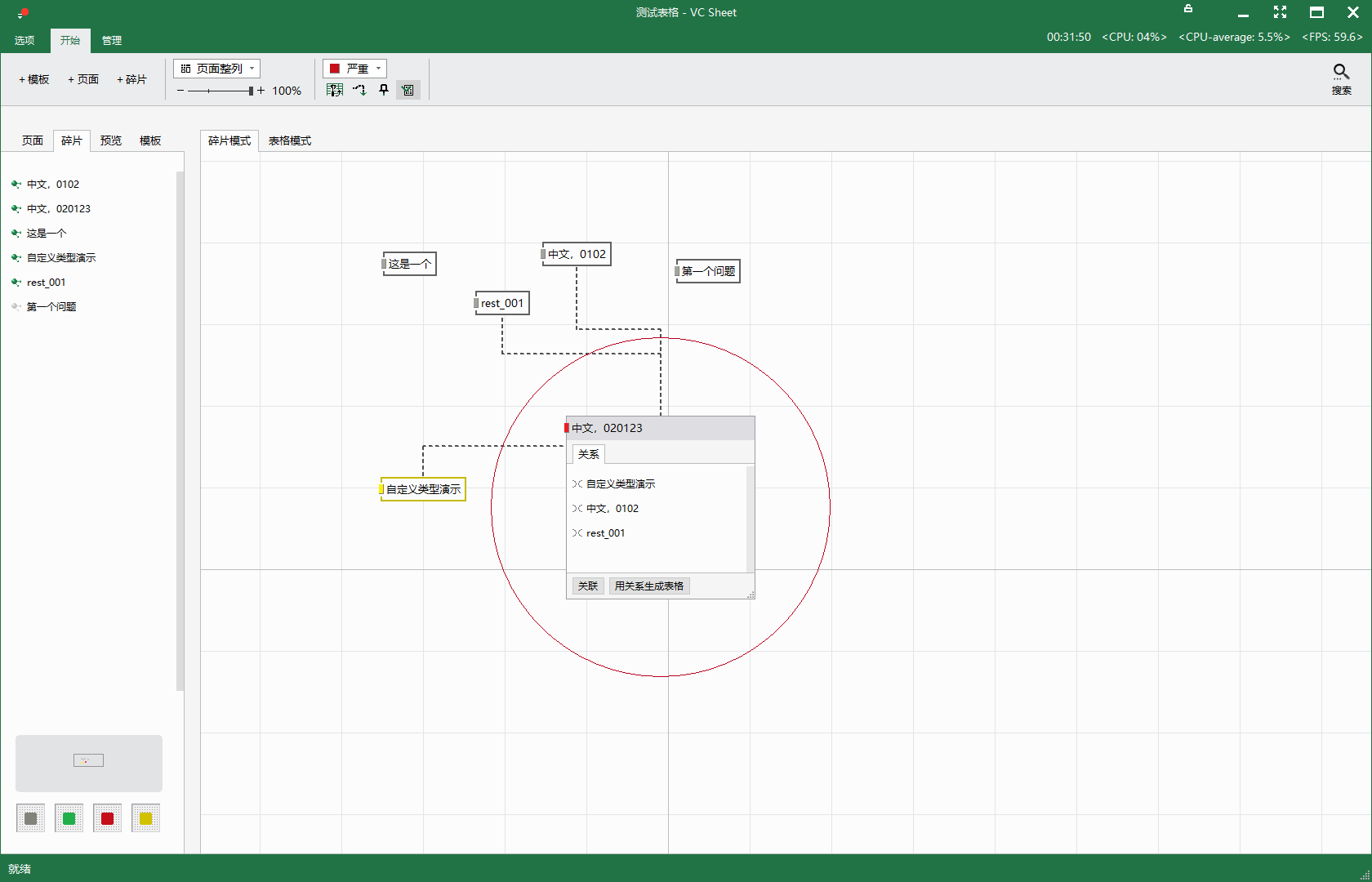The width and height of the screenshot is (1372, 882).
Task: Click the red marker on 中文, 020123 node header
Action: (x=567, y=428)
